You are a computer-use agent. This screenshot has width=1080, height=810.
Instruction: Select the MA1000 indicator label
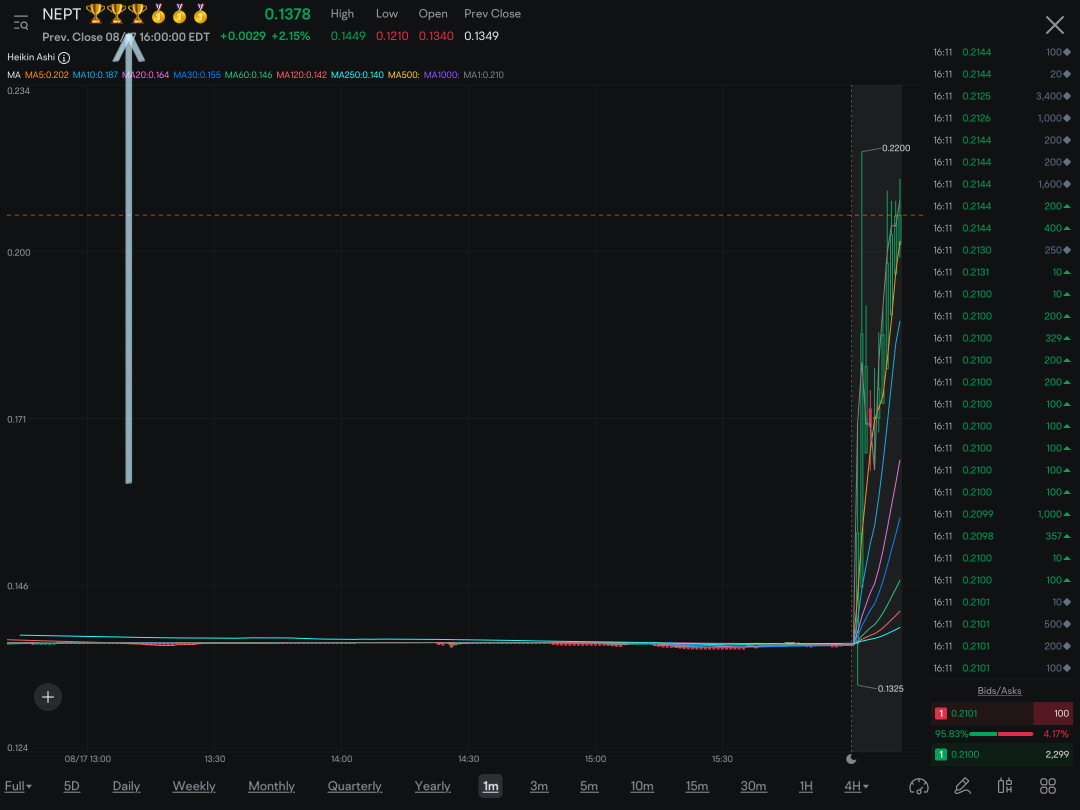click(x=442, y=75)
